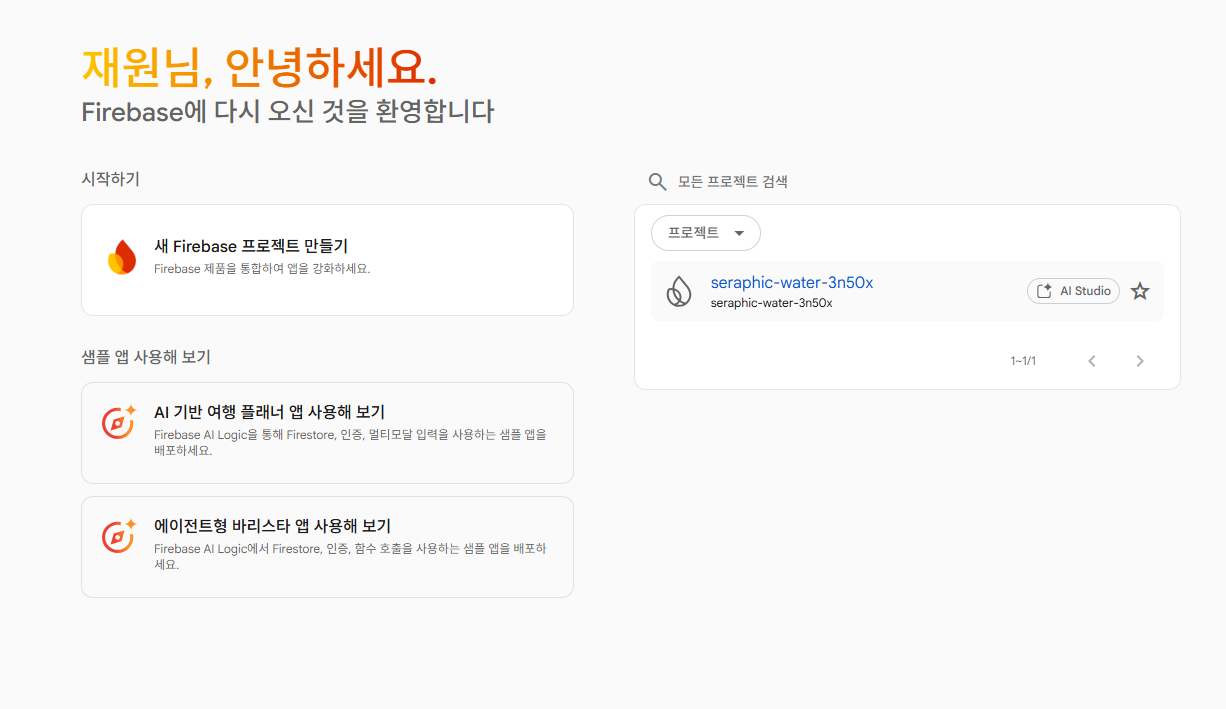The height and width of the screenshot is (709, 1226).
Task: Star the seraphic-water-3n50x project
Action: pyautogui.click(x=1140, y=291)
